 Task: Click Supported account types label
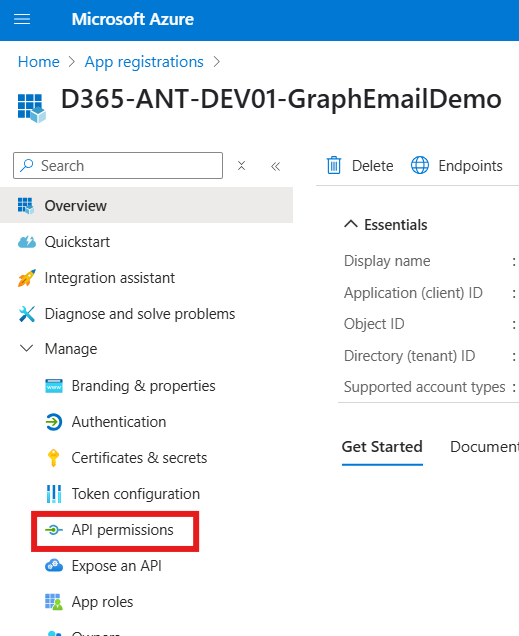tap(425, 387)
